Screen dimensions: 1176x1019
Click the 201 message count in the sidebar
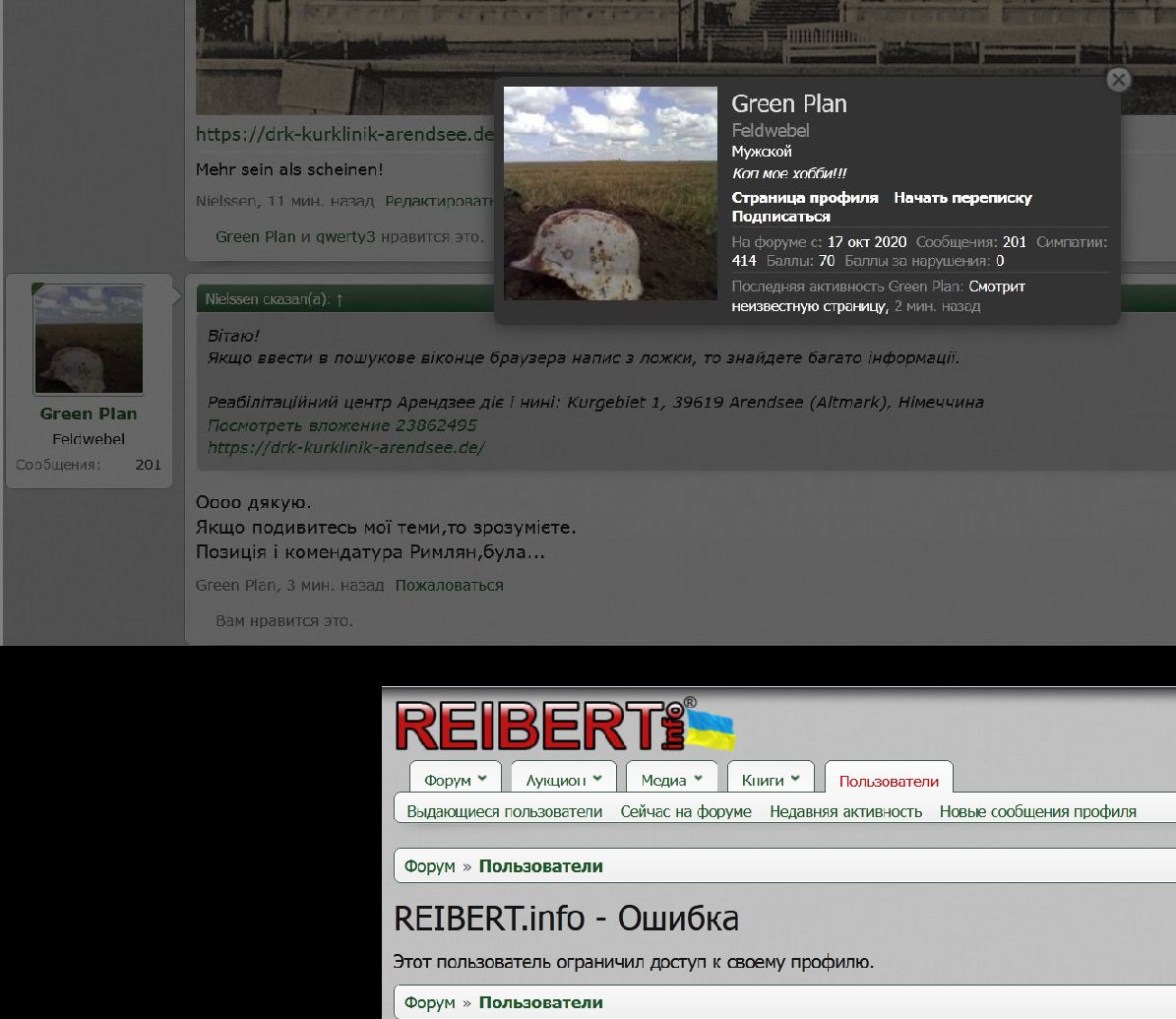coord(148,465)
